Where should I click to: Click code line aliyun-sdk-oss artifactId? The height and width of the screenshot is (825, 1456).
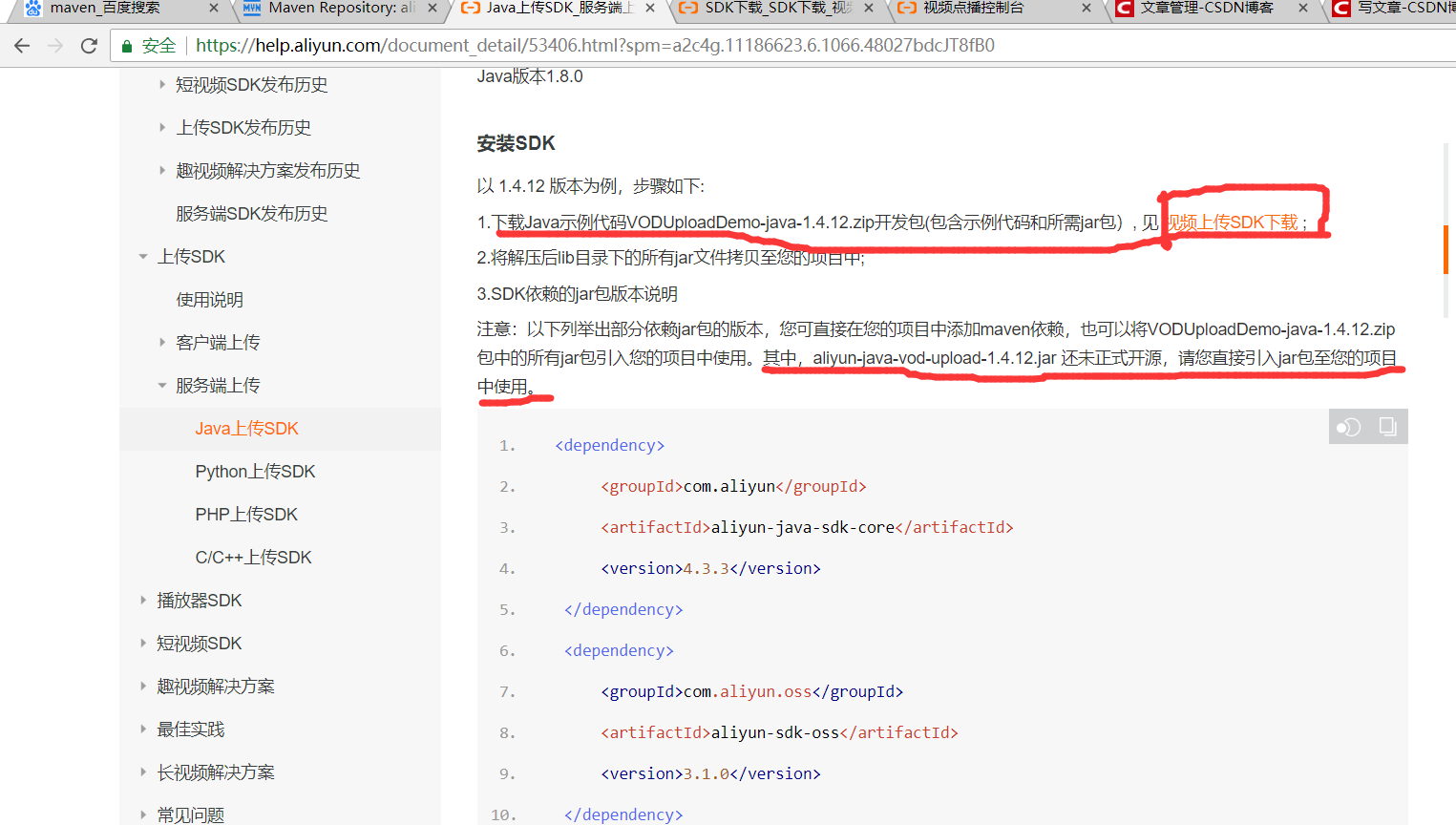point(779,732)
